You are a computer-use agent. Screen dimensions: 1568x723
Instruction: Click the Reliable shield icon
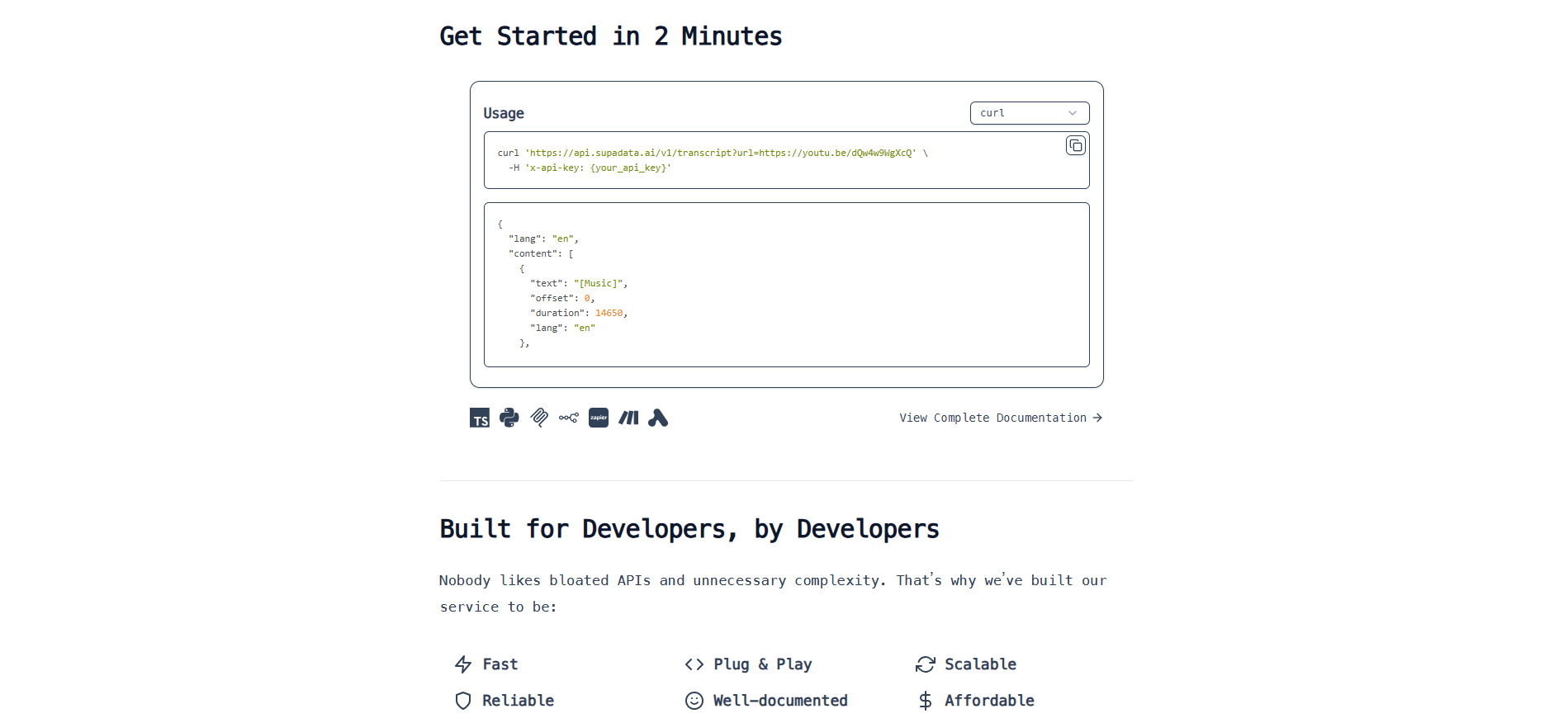tap(463, 701)
